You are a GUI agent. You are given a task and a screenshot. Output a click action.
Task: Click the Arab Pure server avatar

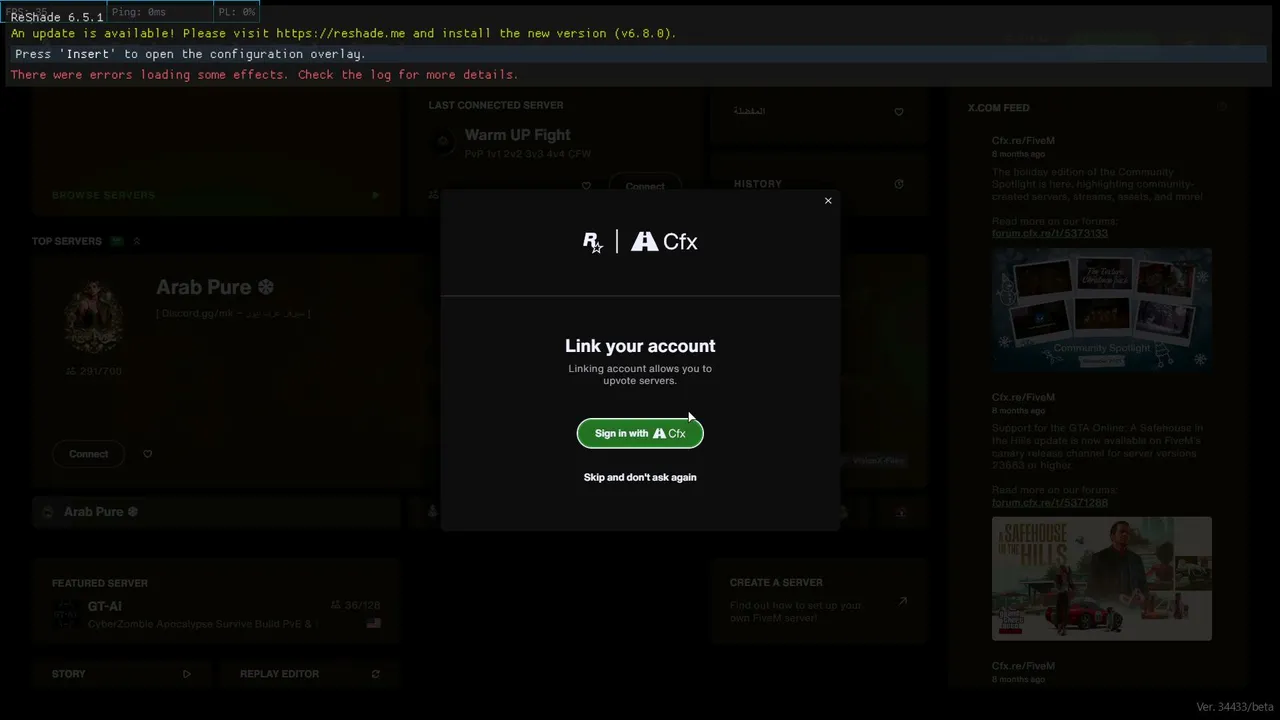point(95,314)
